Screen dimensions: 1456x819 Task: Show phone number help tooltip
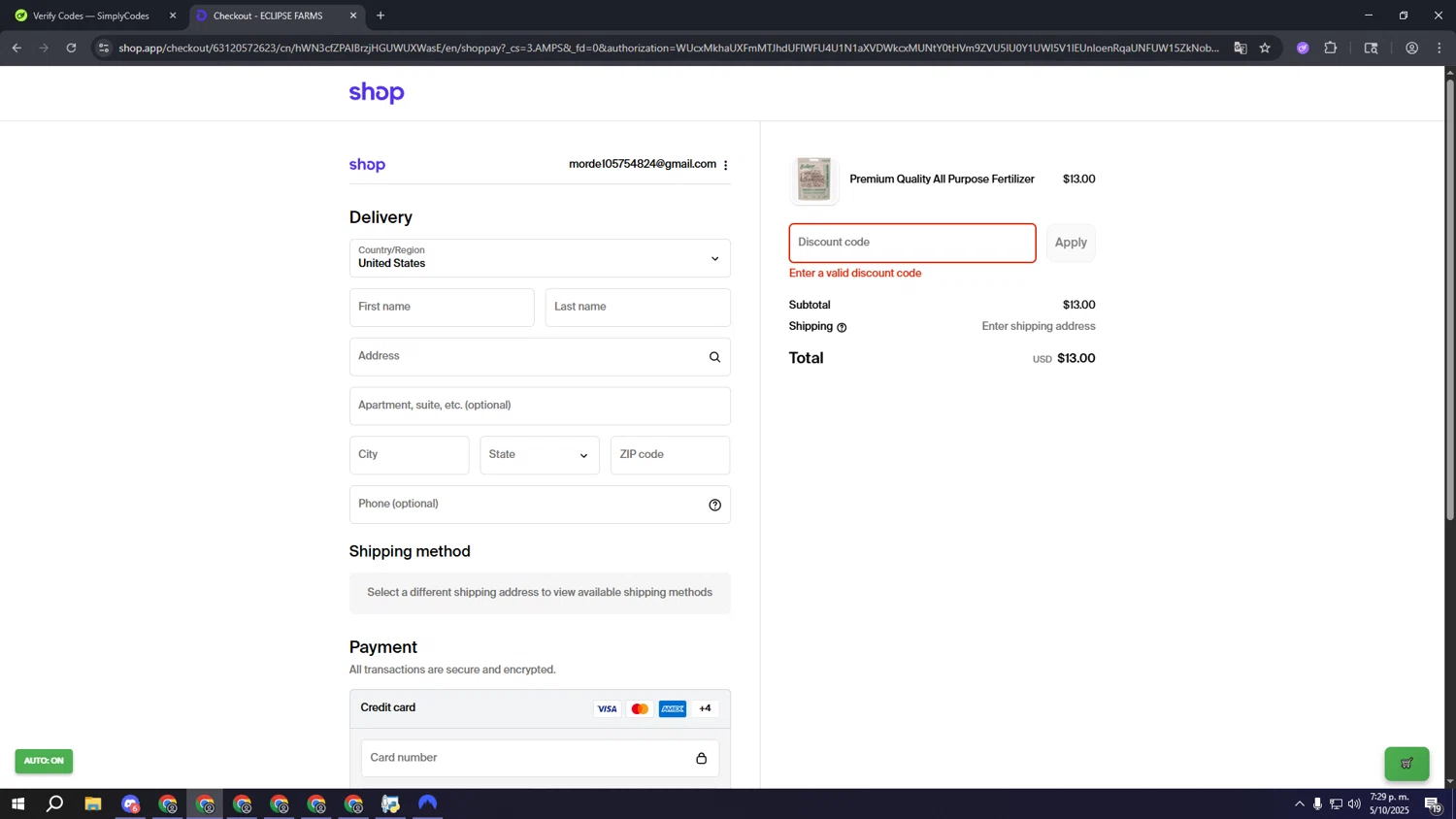coord(714,505)
